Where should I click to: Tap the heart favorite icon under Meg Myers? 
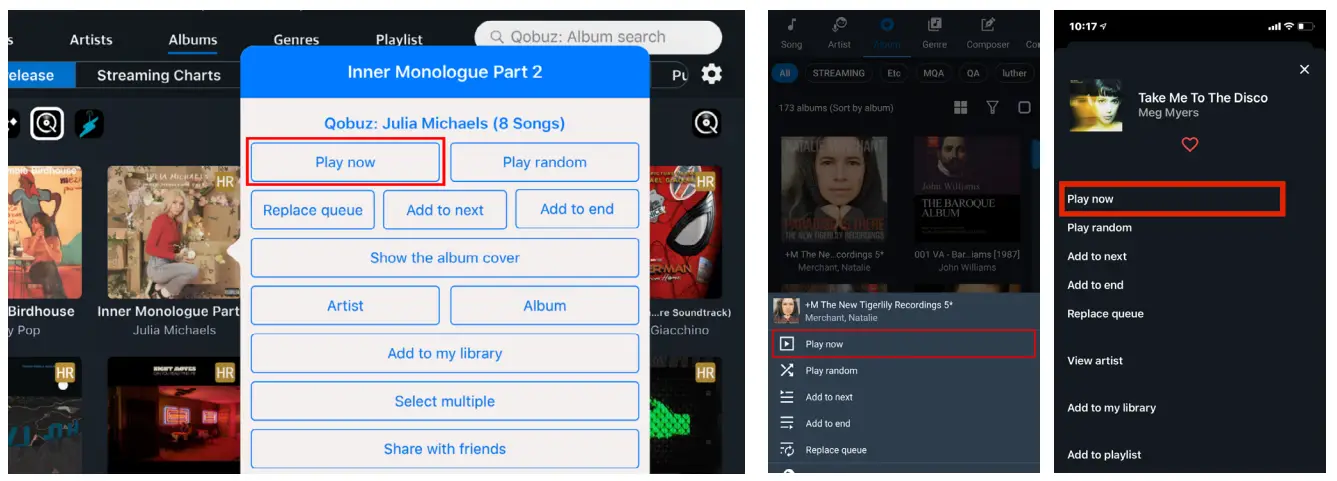(x=1190, y=145)
